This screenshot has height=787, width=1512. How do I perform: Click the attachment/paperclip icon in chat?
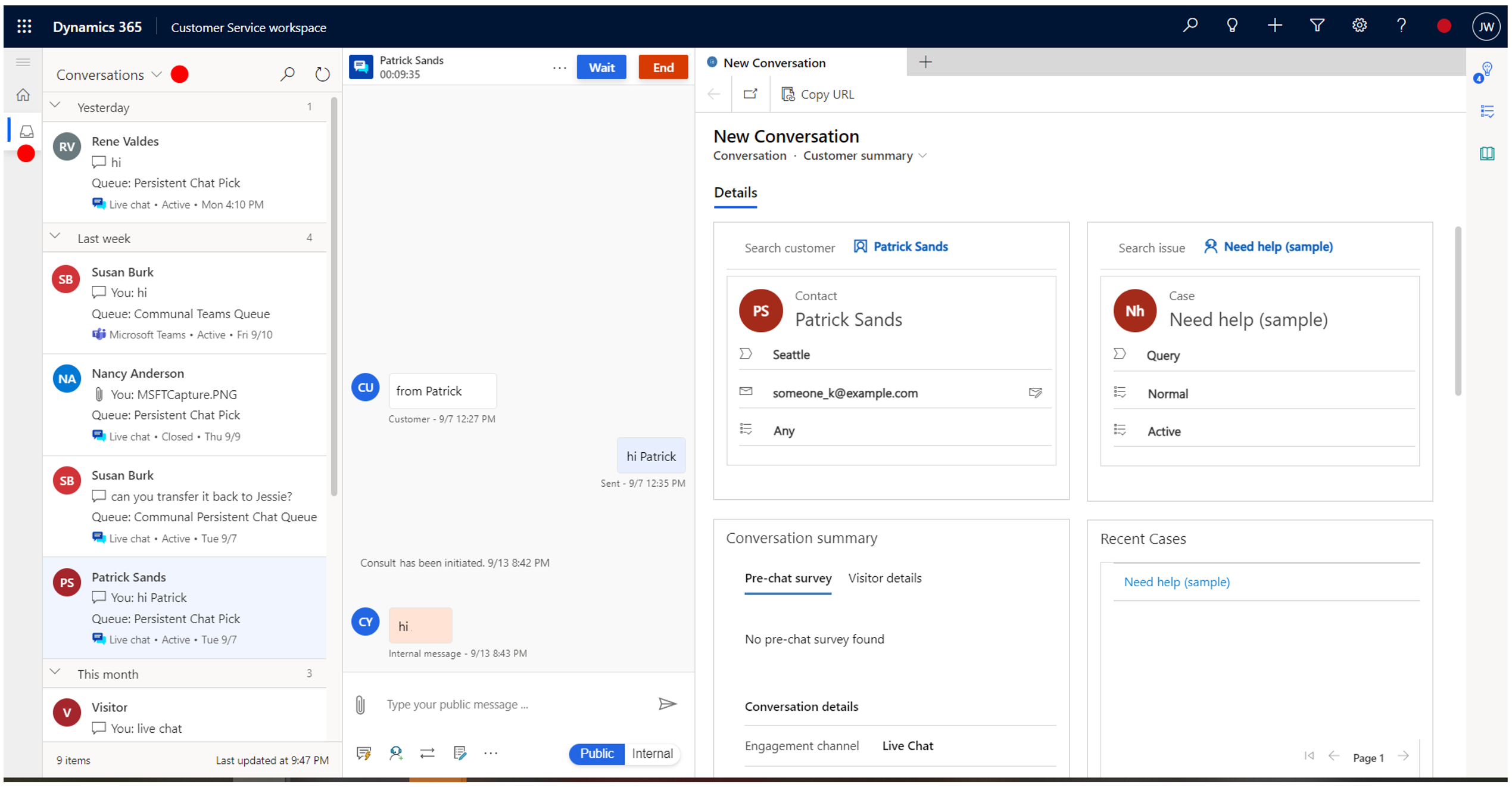pos(361,703)
